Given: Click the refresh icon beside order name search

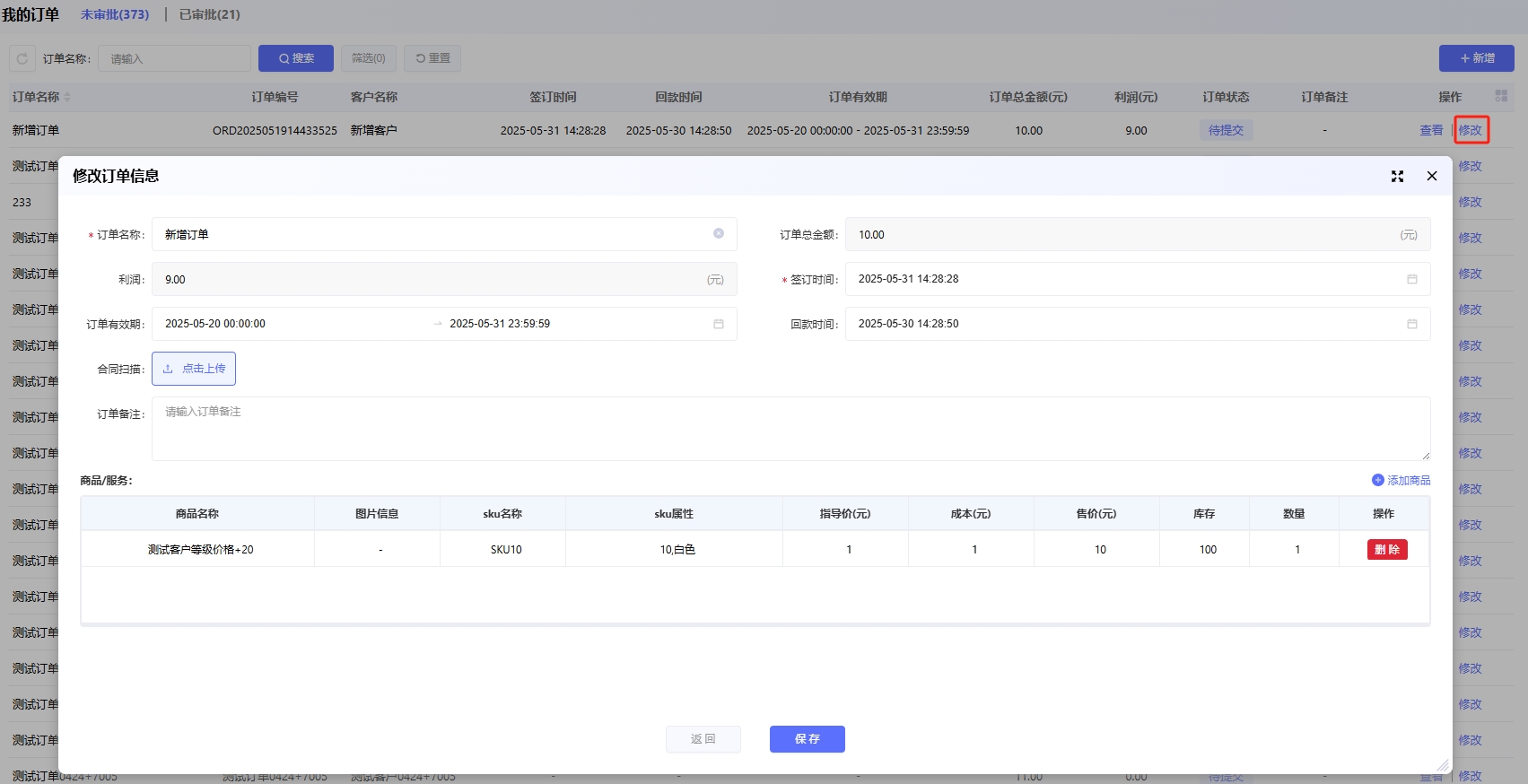Looking at the screenshot, I should click(x=22, y=58).
